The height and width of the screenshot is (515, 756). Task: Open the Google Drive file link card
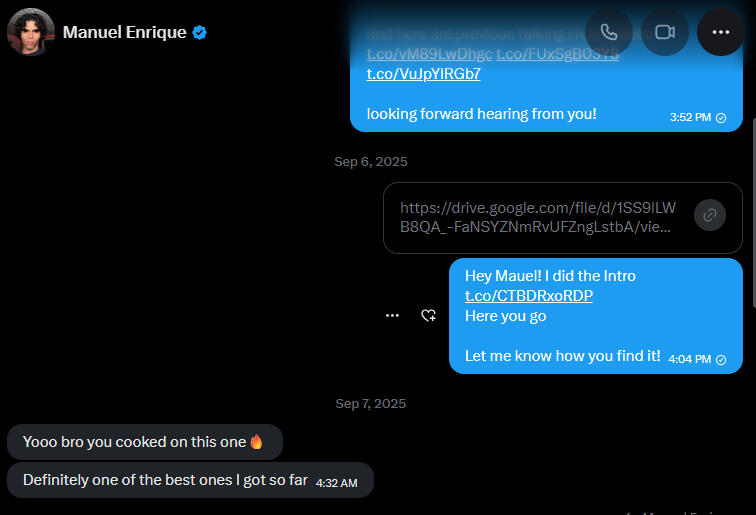coord(539,217)
